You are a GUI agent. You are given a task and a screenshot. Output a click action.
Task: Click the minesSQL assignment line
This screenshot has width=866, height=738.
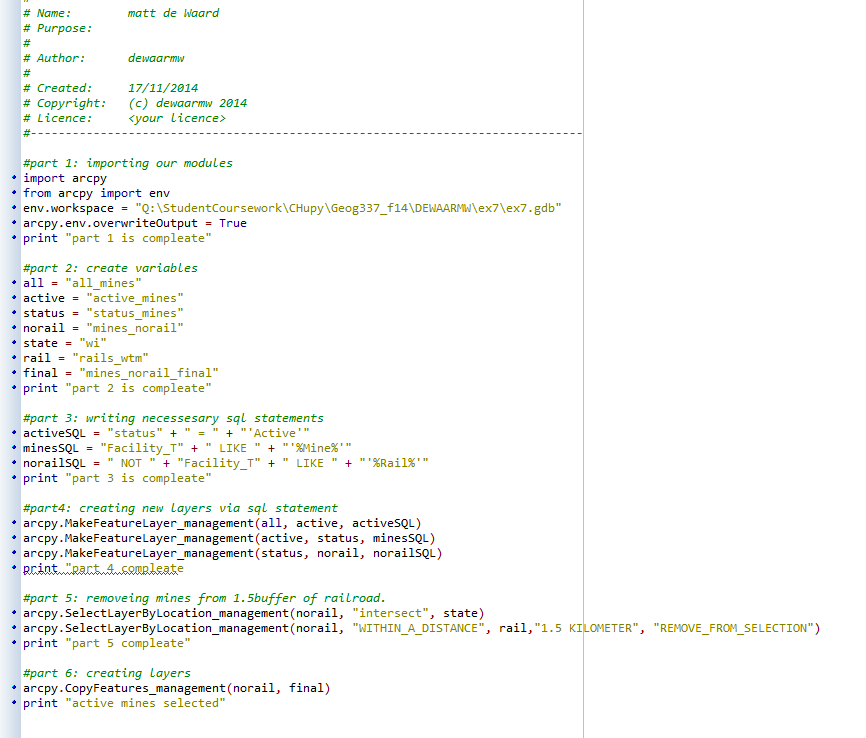tap(187, 448)
